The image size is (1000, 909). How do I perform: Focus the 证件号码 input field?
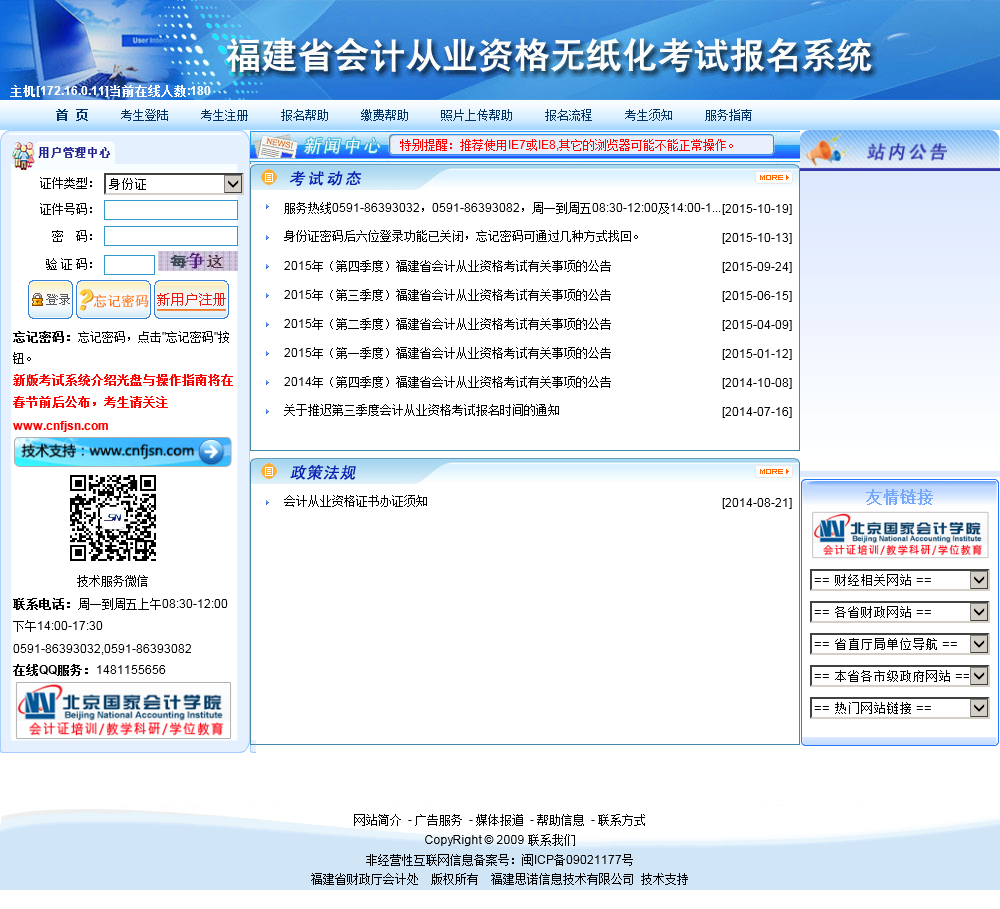(x=171, y=210)
